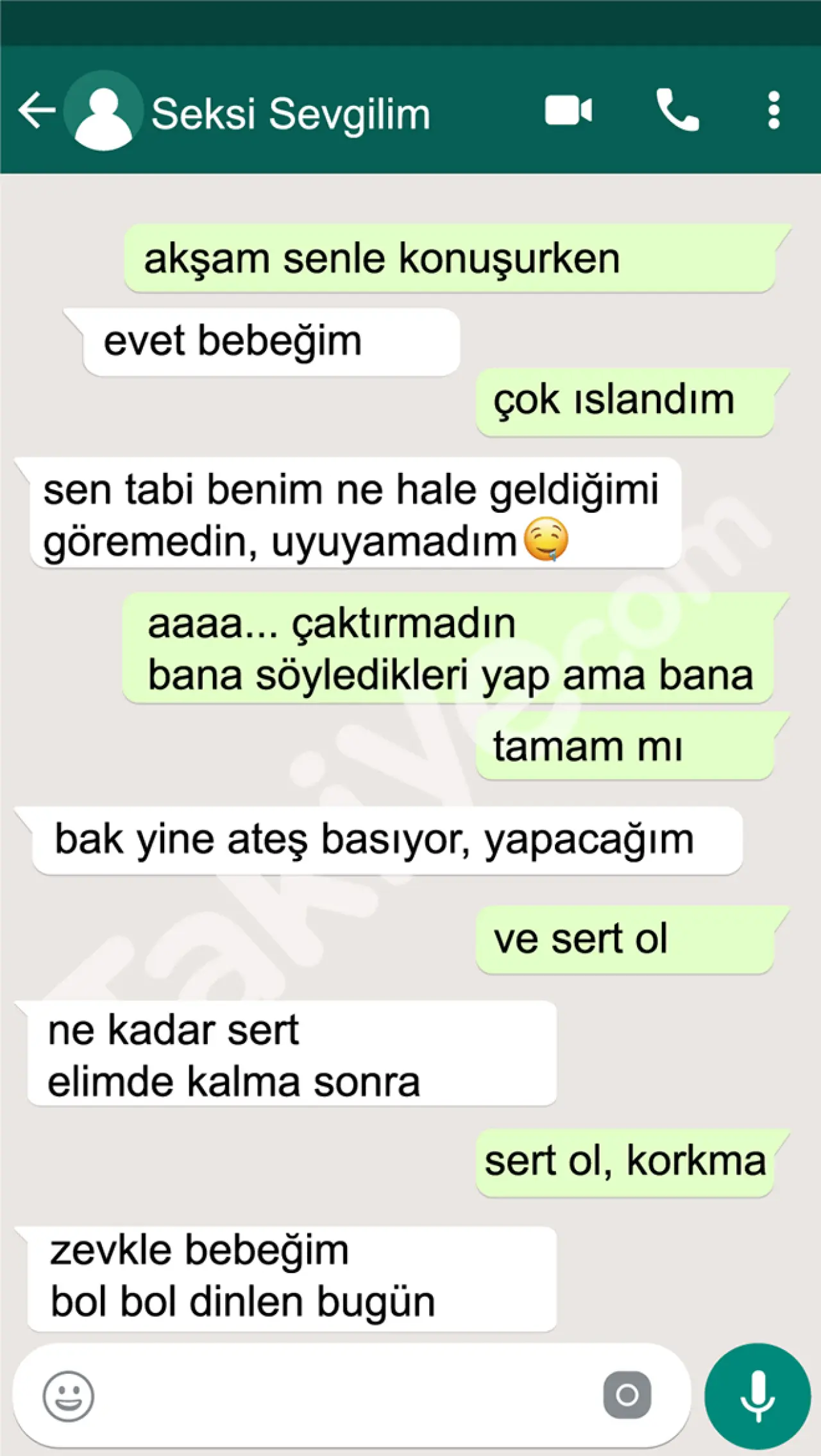
Task: Select the 'akşam senle konuşurken' message
Action: (x=457, y=259)
